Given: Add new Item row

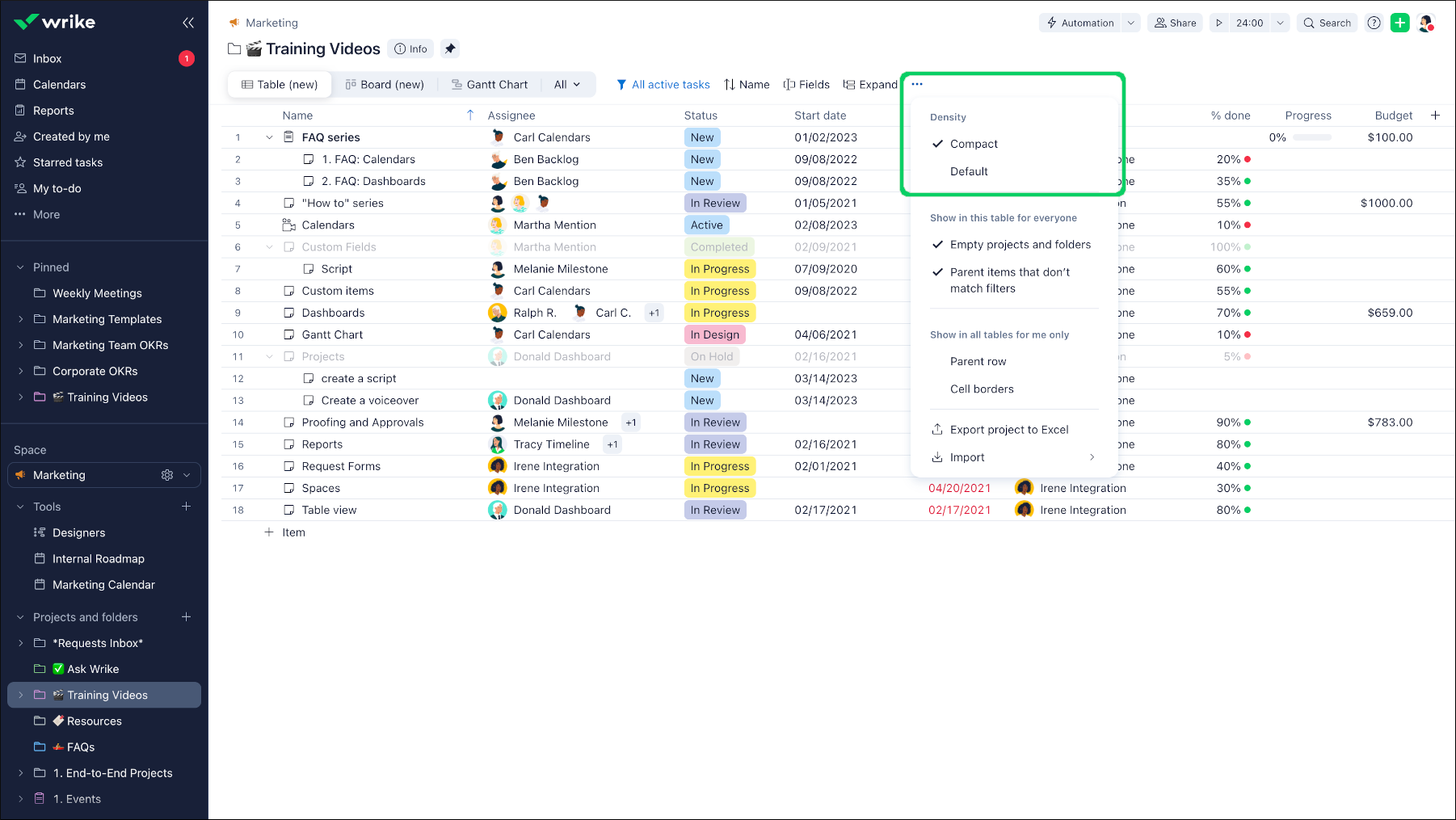Looking at the screenshot, I should [x=284, y=532].
